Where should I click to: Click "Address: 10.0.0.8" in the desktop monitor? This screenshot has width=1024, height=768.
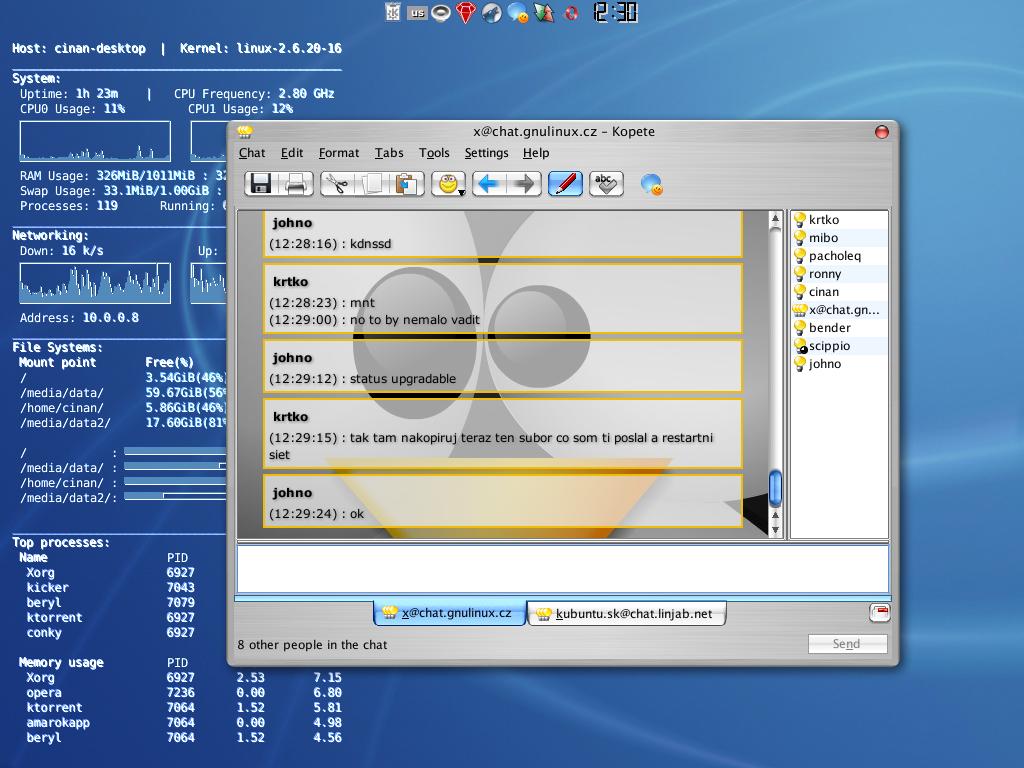[x=79, y=318]
